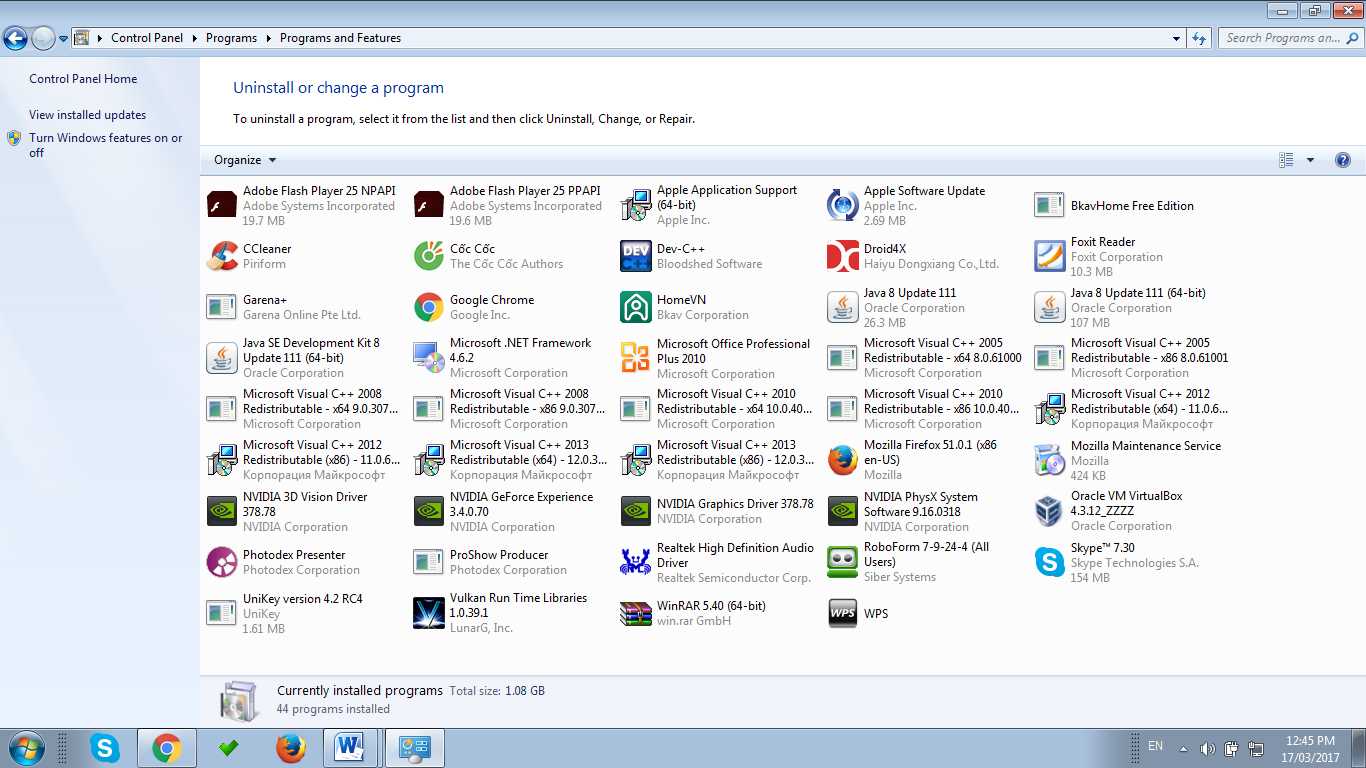Click the WinRAR 5.40 icon

click(x=635, y=613)
